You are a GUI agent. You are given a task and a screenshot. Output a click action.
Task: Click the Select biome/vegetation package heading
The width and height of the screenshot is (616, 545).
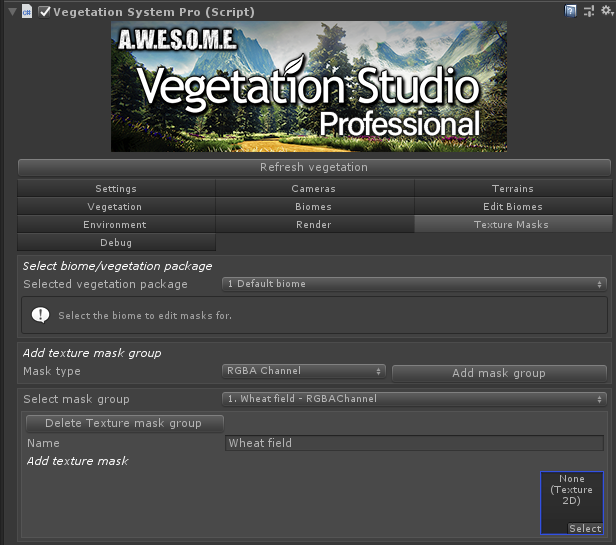[x=117, y=266]
